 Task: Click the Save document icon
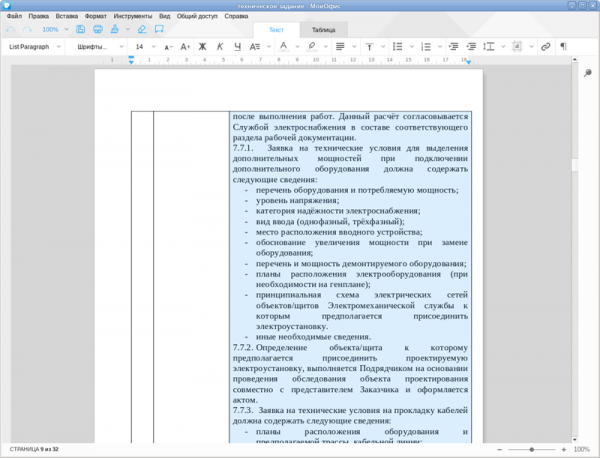(x=79, y=29)
